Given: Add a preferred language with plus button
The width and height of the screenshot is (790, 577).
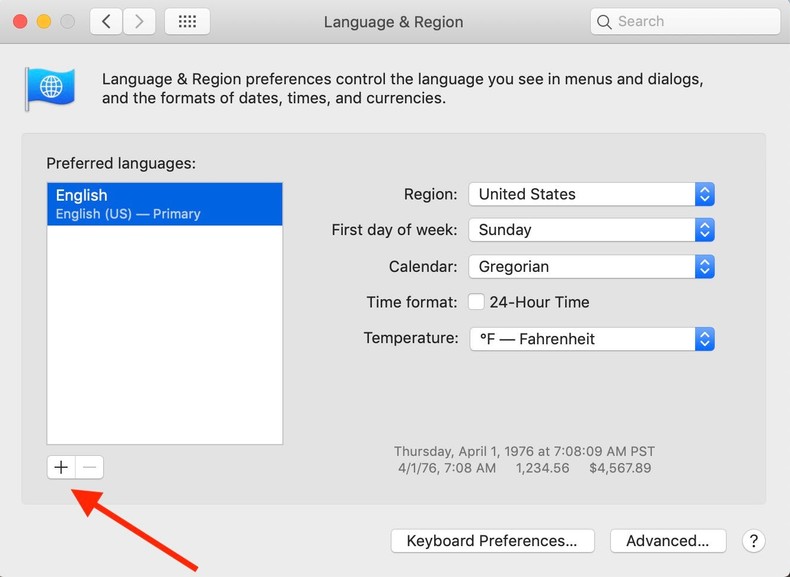Looking at the screenshot, I should [x=61, y=467].
